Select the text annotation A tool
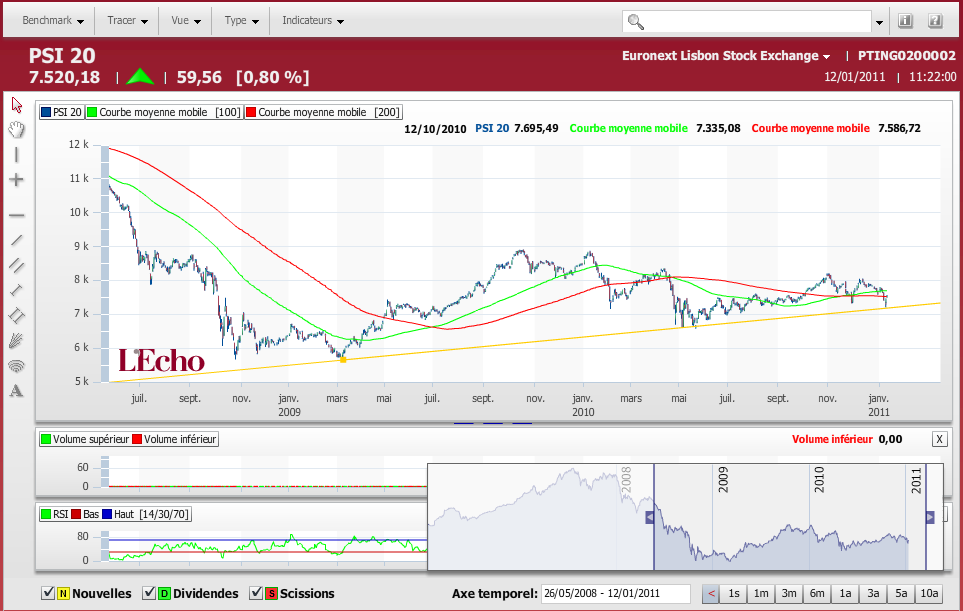 tap(17, 391)
